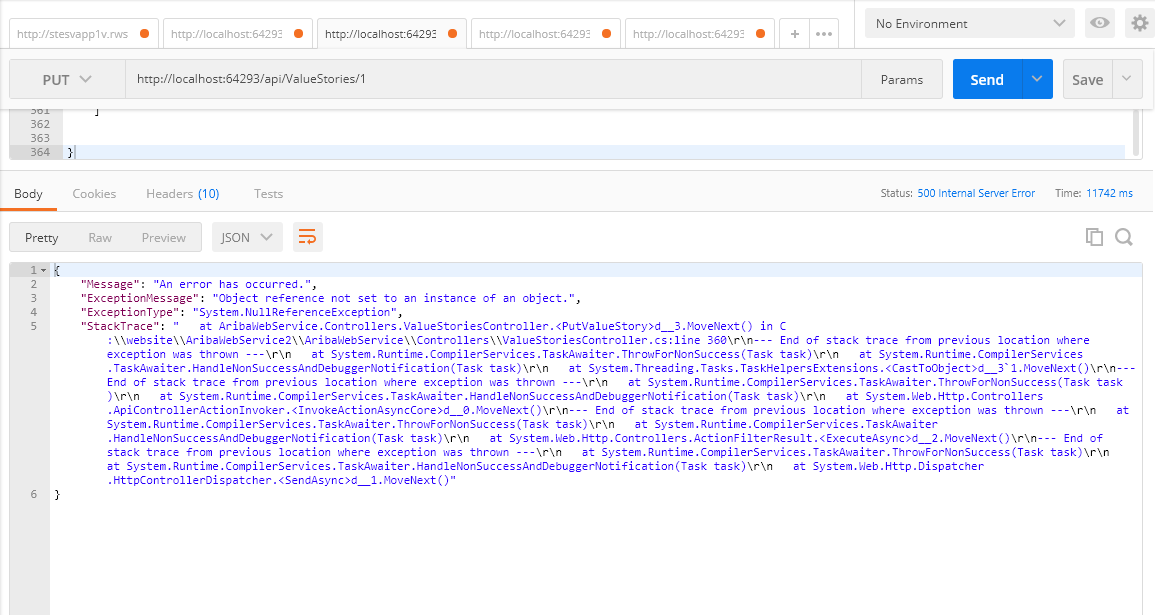
Task: Open the response Cookies tab
Action: click(94, 194)
